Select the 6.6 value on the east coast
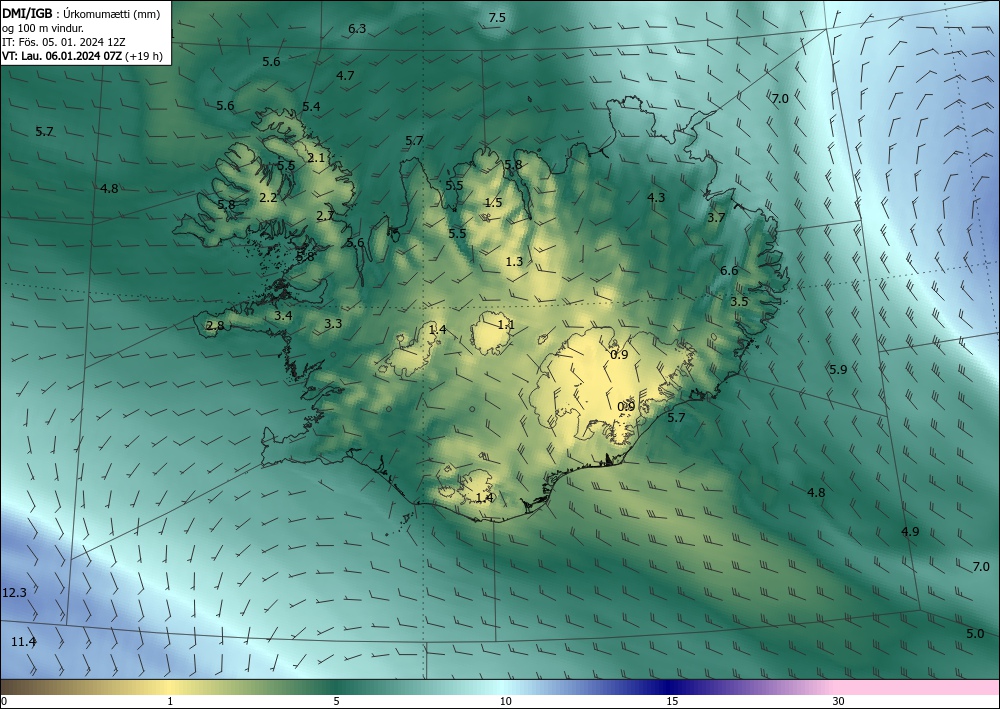 point(729,270)
